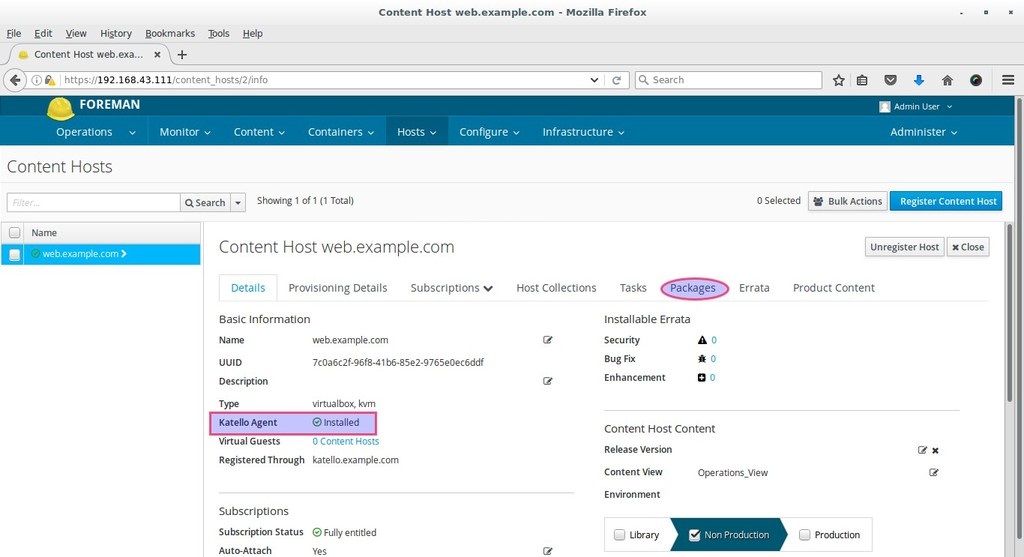Tick the web.example.com row checkbox

coord(14,254)
